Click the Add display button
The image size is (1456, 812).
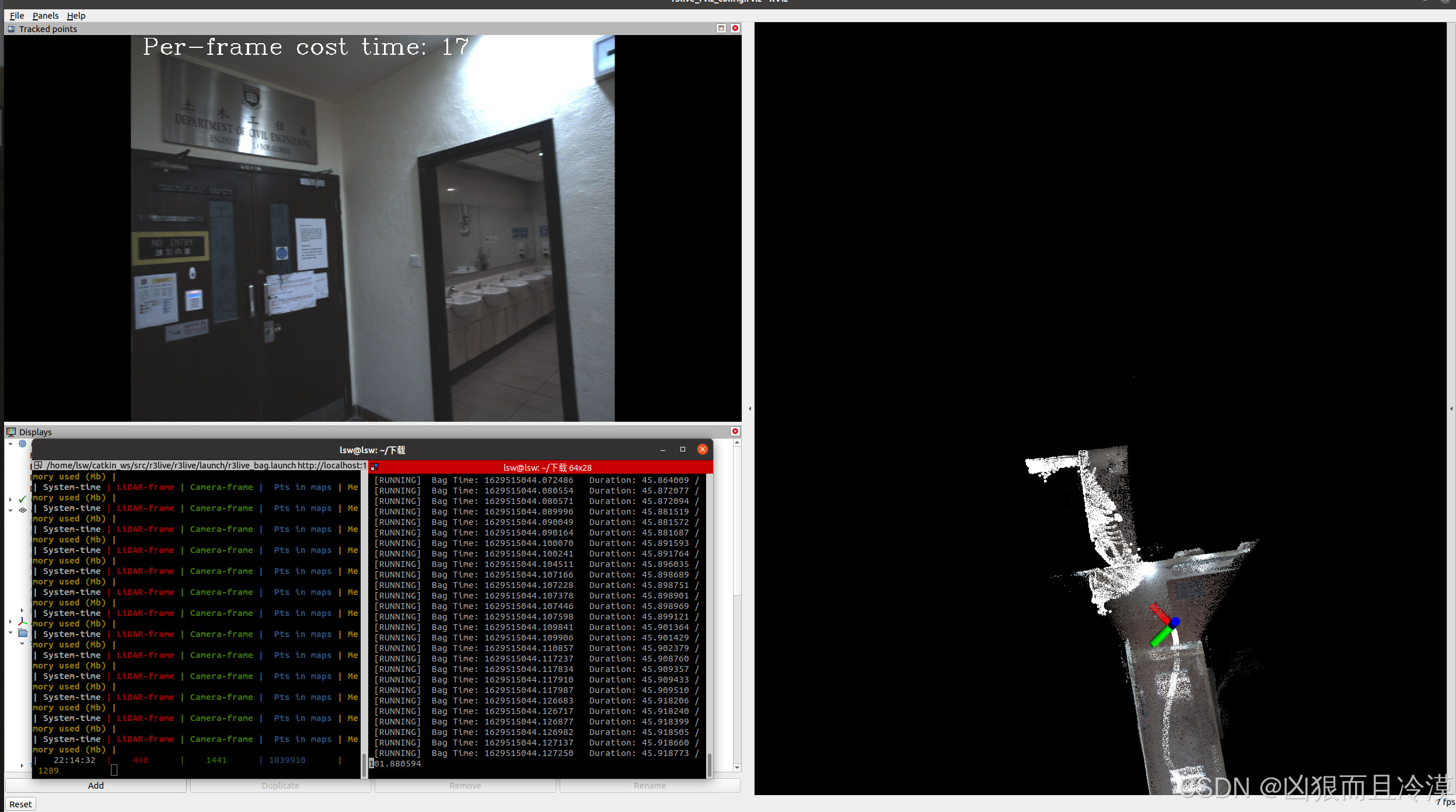tap(96, 786)
